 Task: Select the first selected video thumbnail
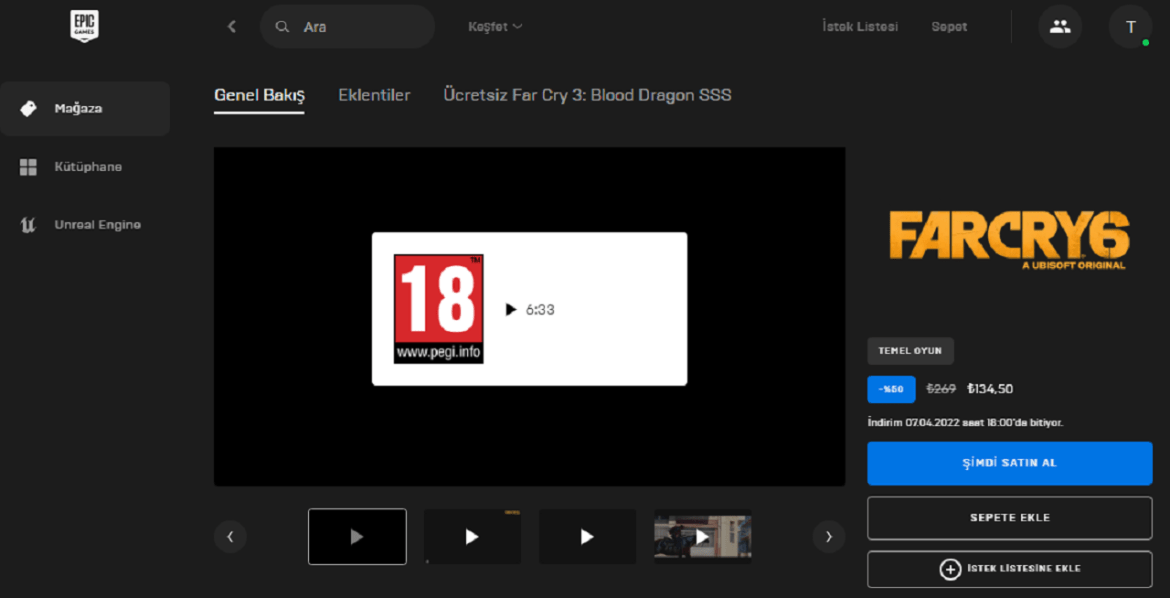click(x=357, y=537)
